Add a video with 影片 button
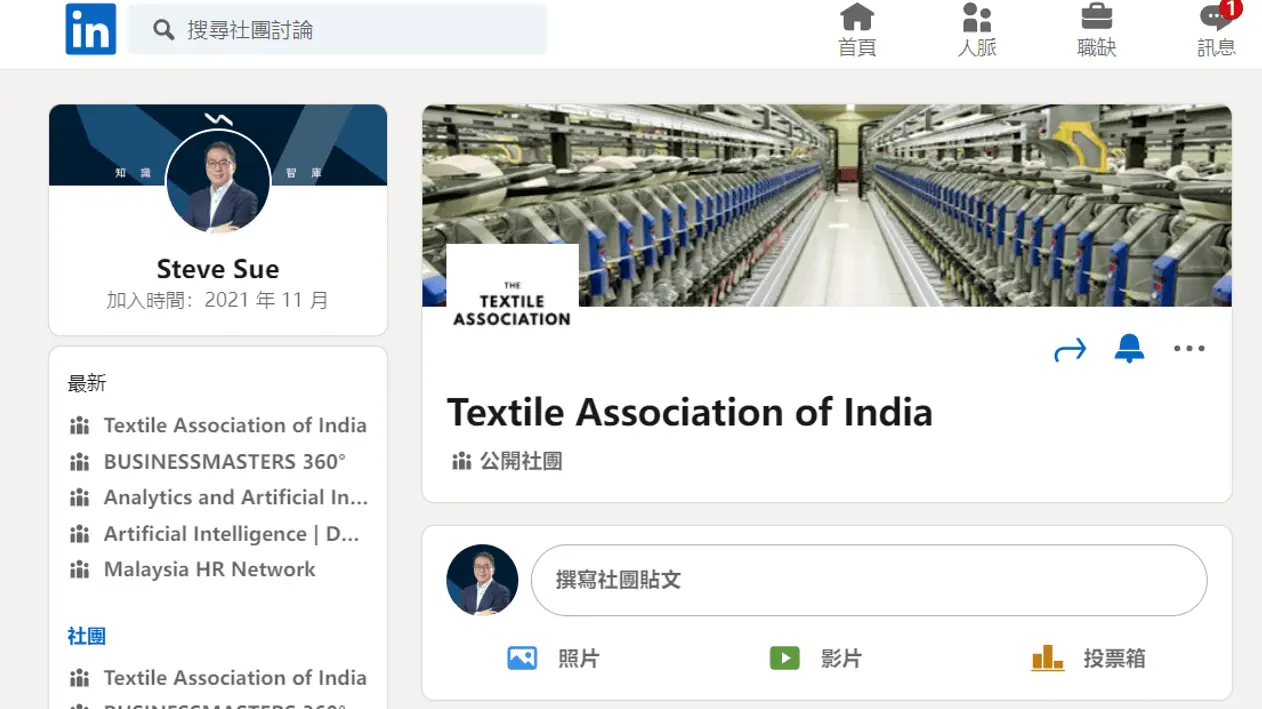Screen dimensions: 1262x709 pyautogui.click(x=815, y=658)
